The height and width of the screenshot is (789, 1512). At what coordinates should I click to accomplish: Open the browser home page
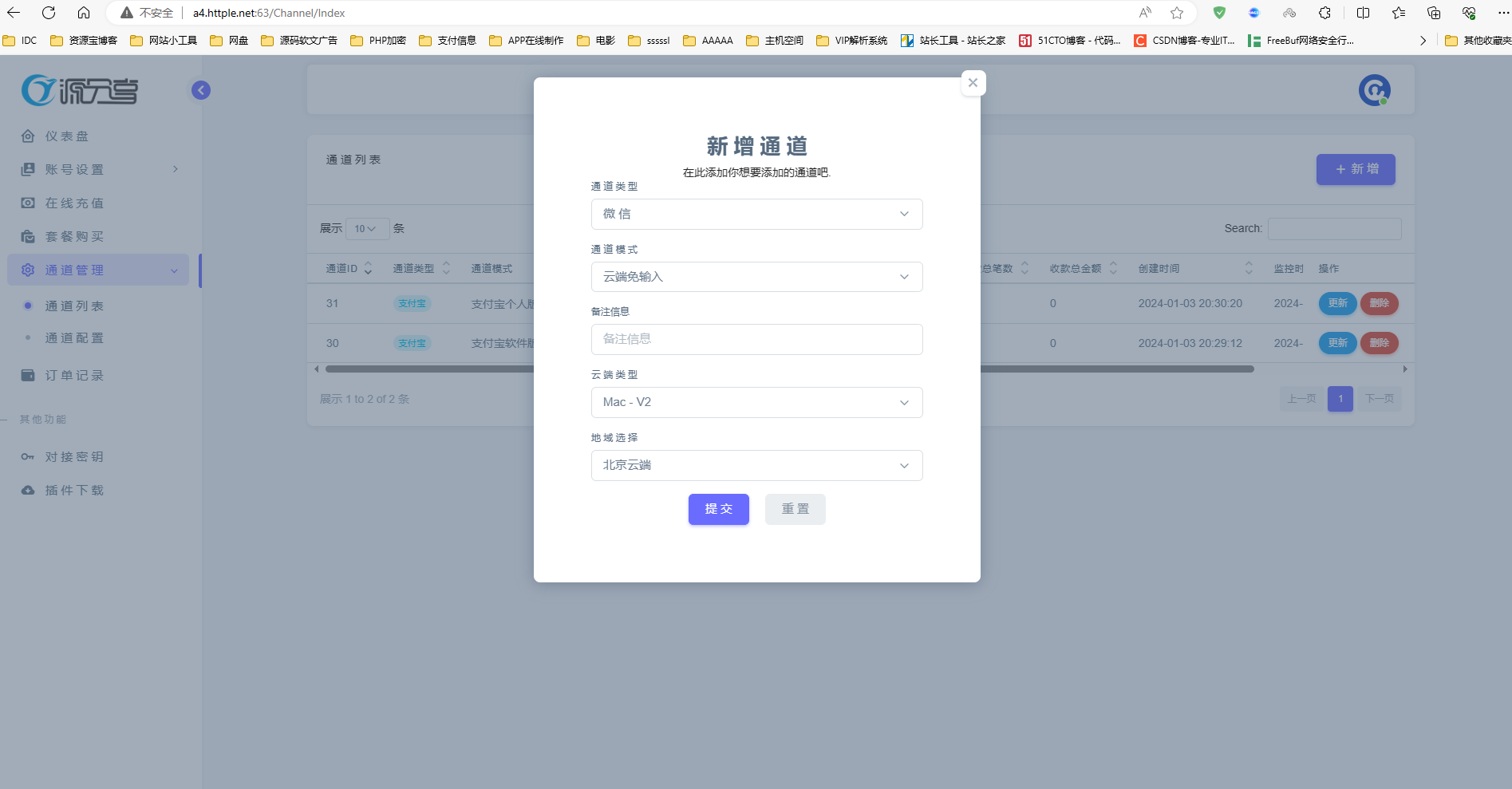point(84,13)
